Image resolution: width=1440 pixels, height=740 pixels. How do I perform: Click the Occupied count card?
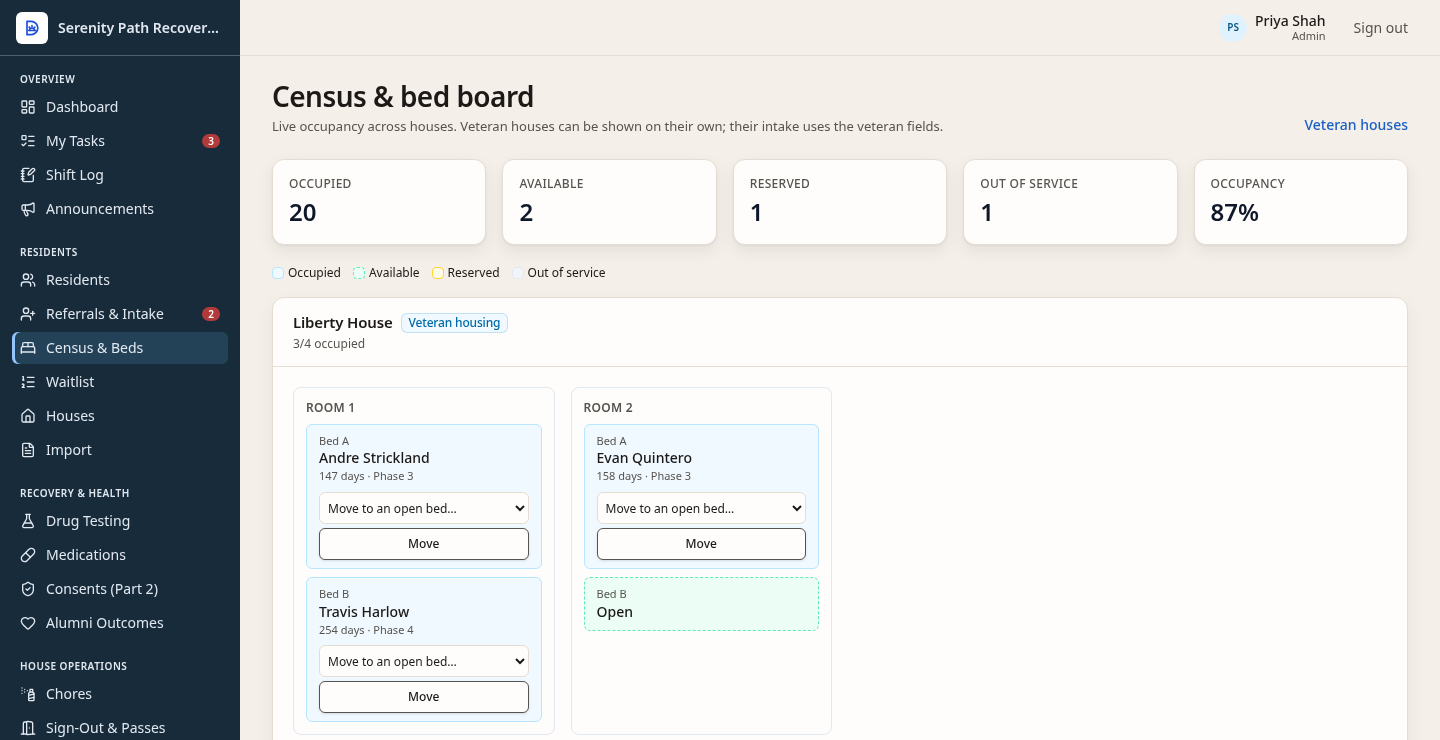coord(379,202)
